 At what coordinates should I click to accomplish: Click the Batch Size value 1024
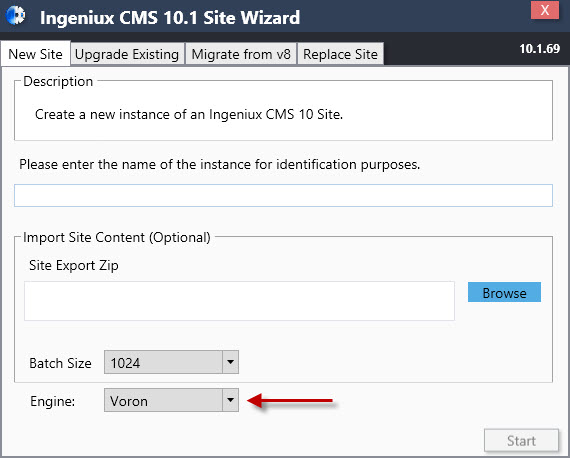[x=125, y=363]
